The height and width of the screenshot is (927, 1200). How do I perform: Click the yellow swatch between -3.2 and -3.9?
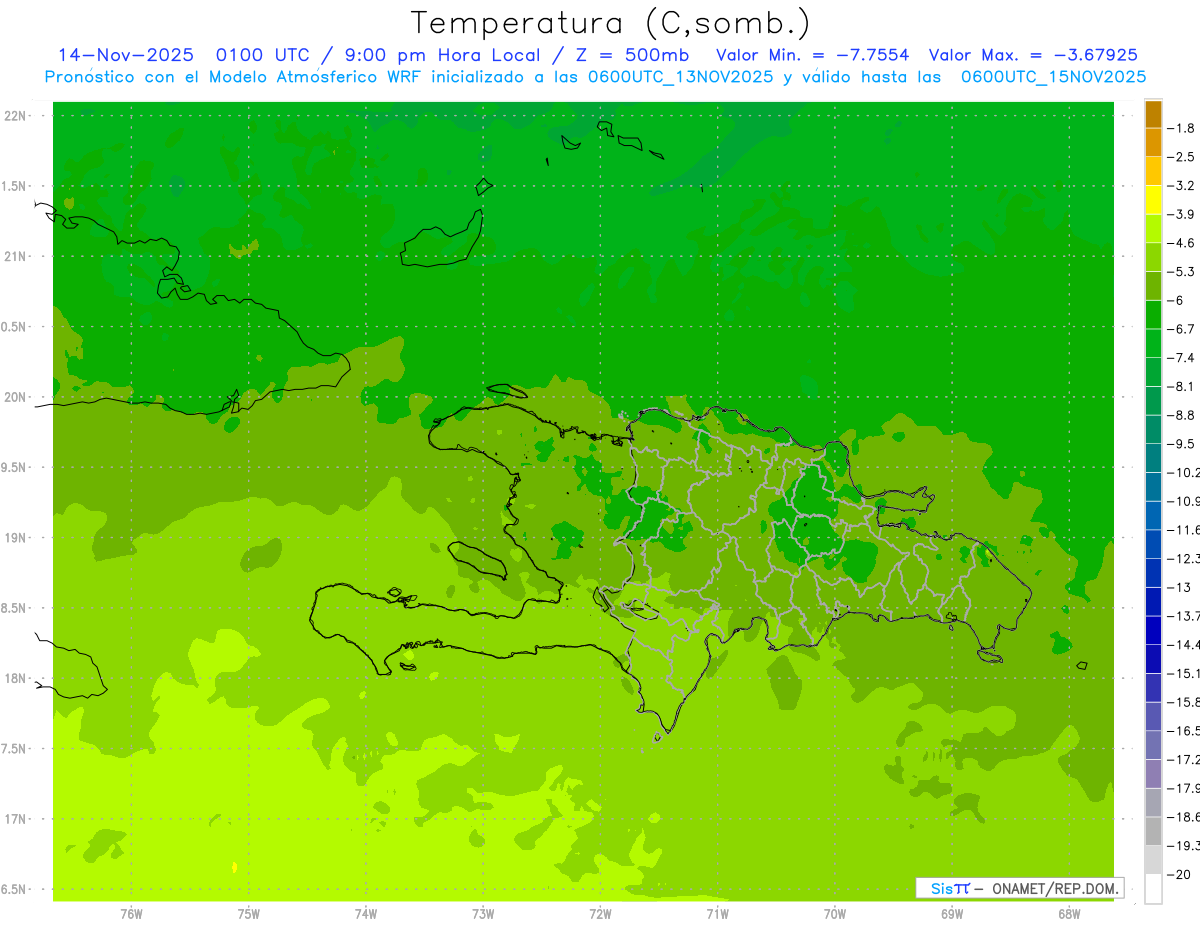(x=1153, y=200)
